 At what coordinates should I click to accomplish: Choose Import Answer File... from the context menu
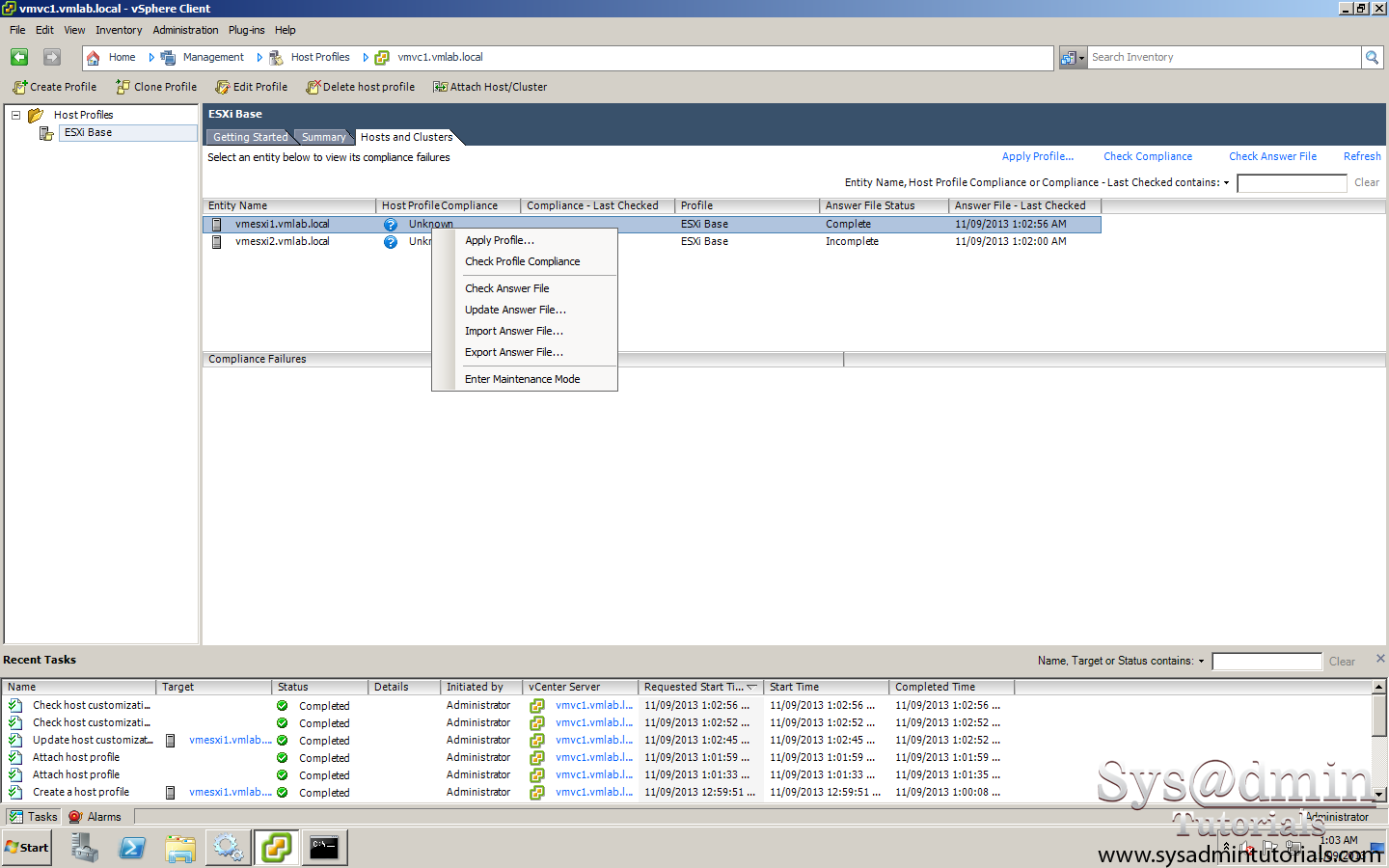(525, 331)
